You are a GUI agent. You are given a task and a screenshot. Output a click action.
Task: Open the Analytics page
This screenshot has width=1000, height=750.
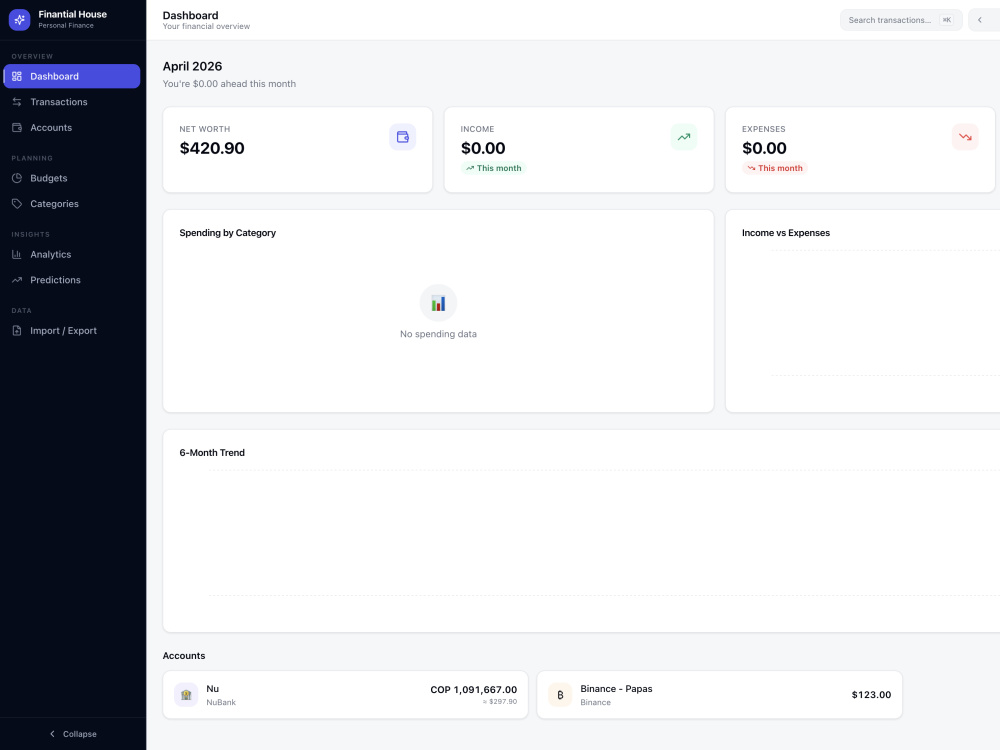pos(71,254)
